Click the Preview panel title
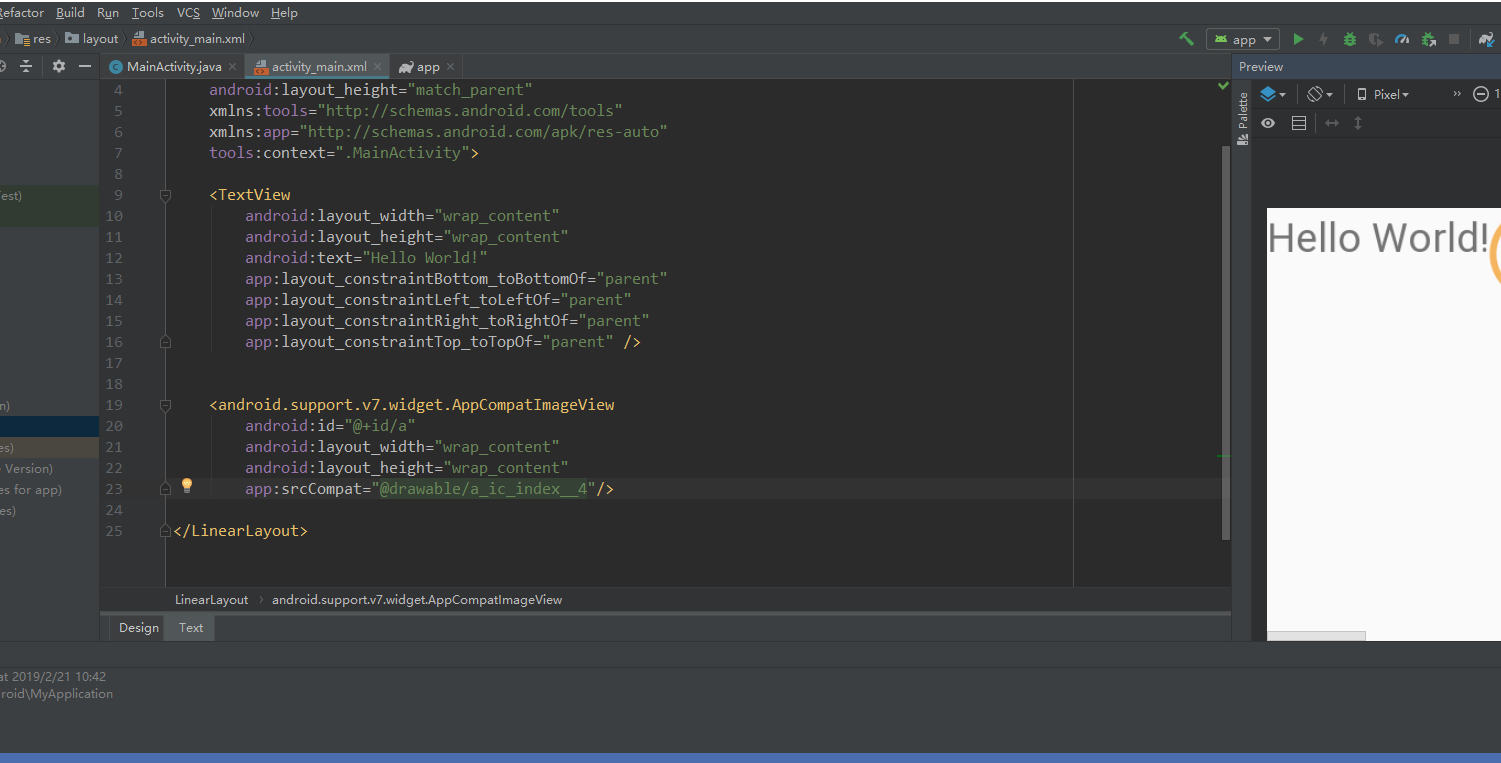Screen dimensions: 1501x763 click(x=1261, y=67)
